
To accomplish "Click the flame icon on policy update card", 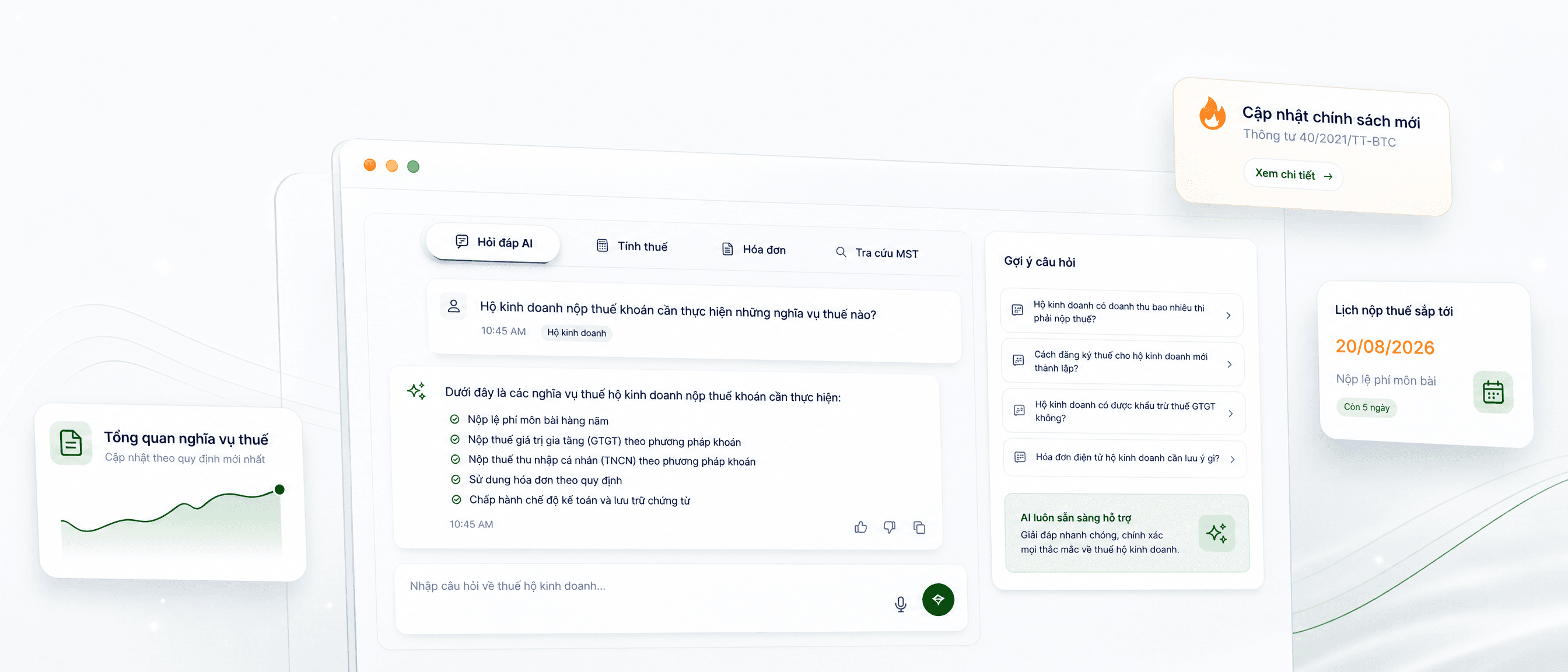I will [1213, 113].
